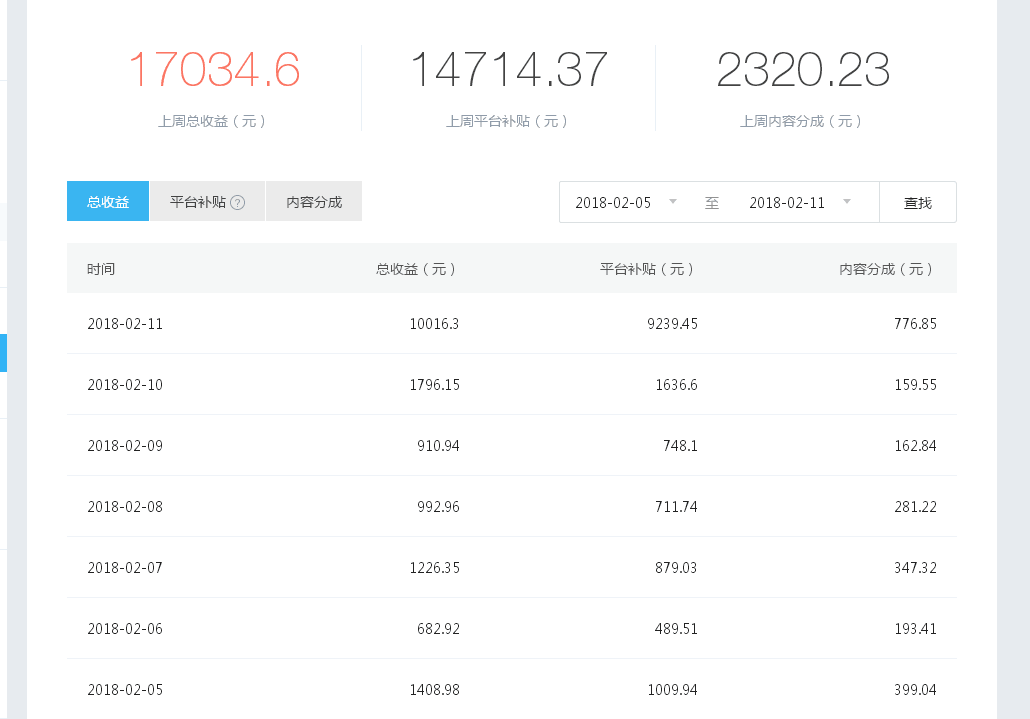Select the row date 2018-02-05
This screenshot has width=1030, height=719.
tap(125, 690)
